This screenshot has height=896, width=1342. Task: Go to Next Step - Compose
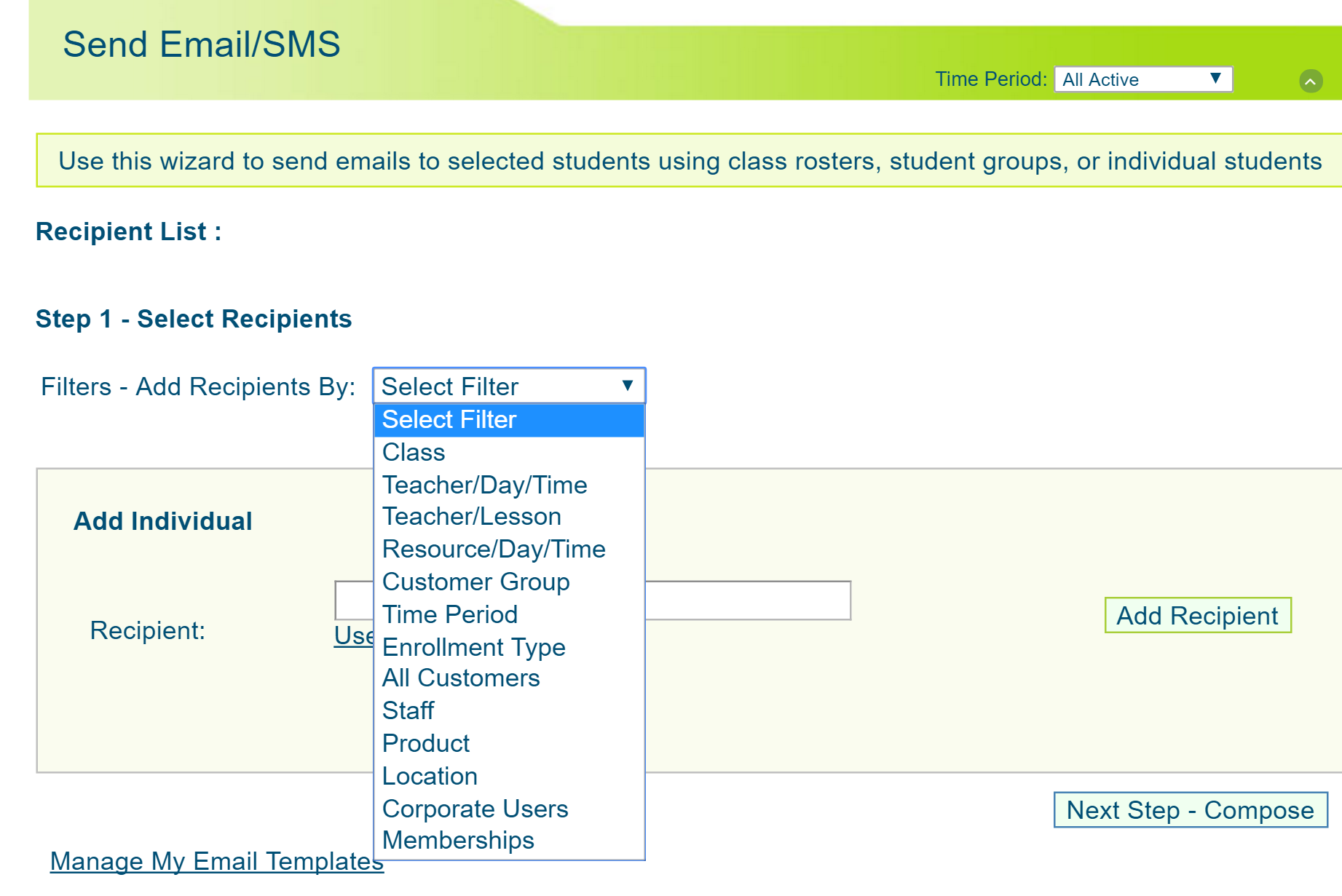pos(1190,810)
